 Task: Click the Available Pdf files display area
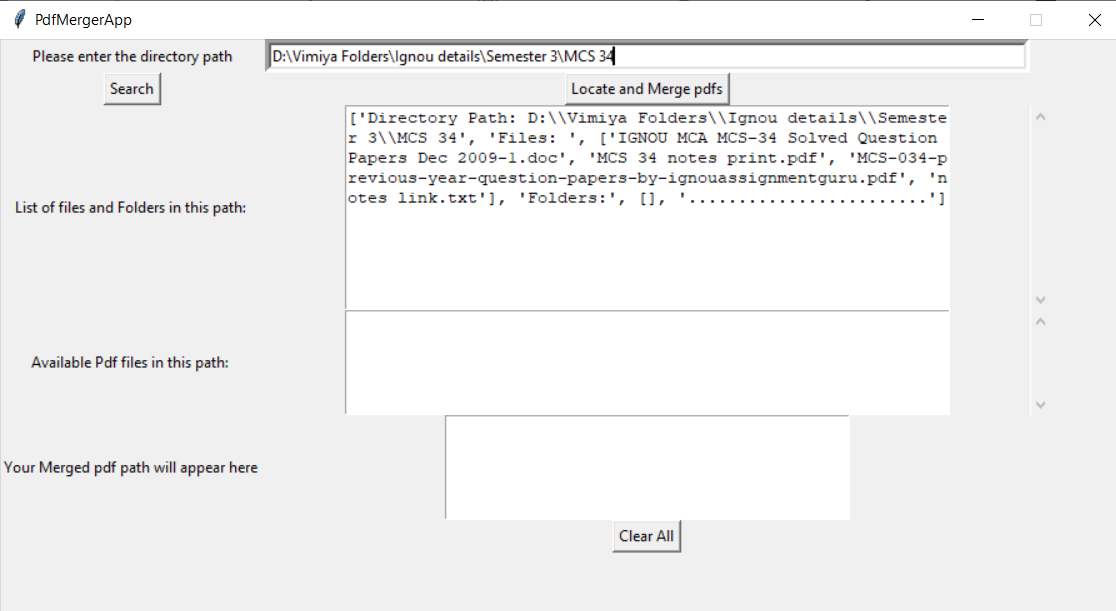point(646,362)
